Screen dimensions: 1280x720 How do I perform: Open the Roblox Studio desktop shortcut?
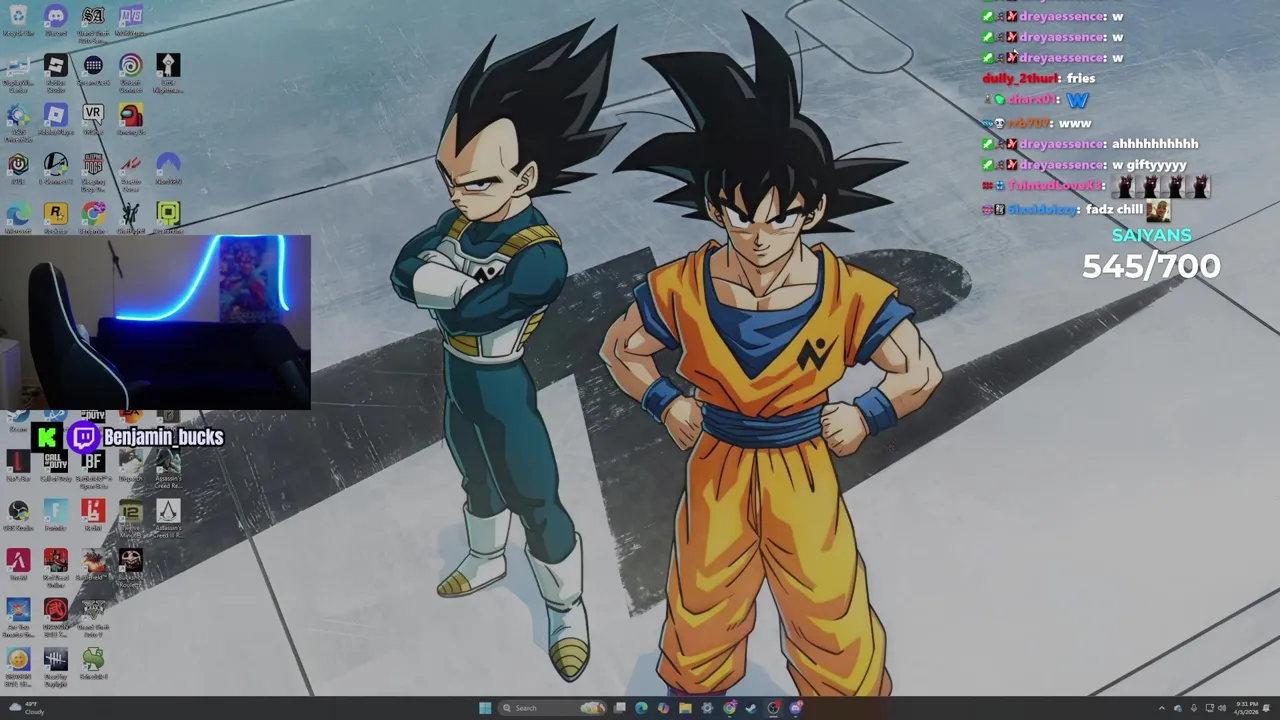[55, 72]
